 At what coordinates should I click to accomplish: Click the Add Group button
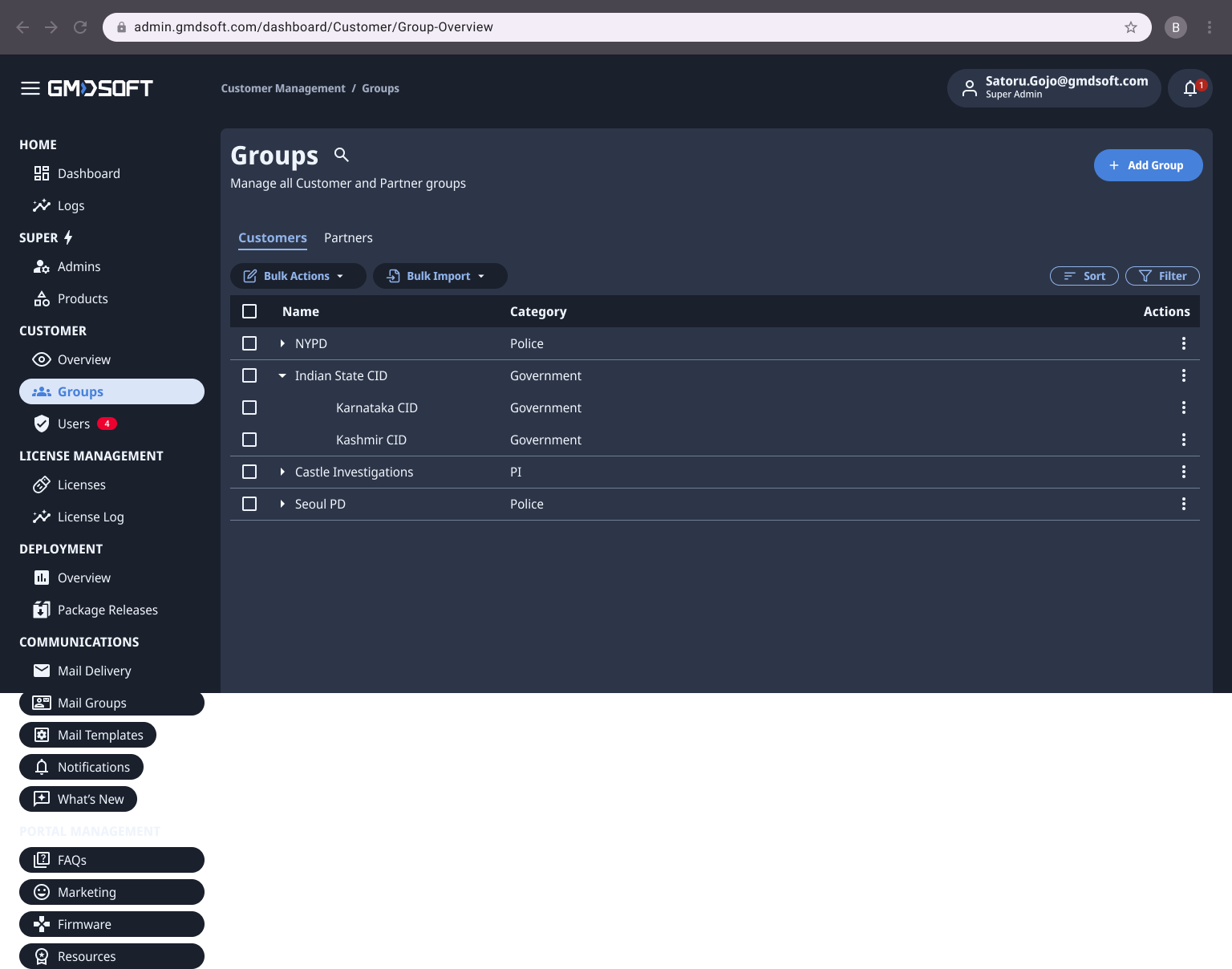click(x=1149, y=165)
